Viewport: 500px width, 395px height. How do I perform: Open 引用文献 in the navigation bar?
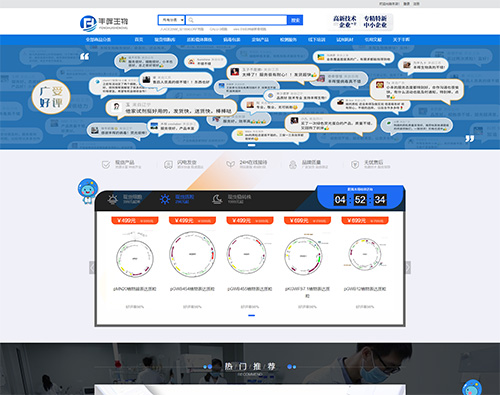(373, 40)
